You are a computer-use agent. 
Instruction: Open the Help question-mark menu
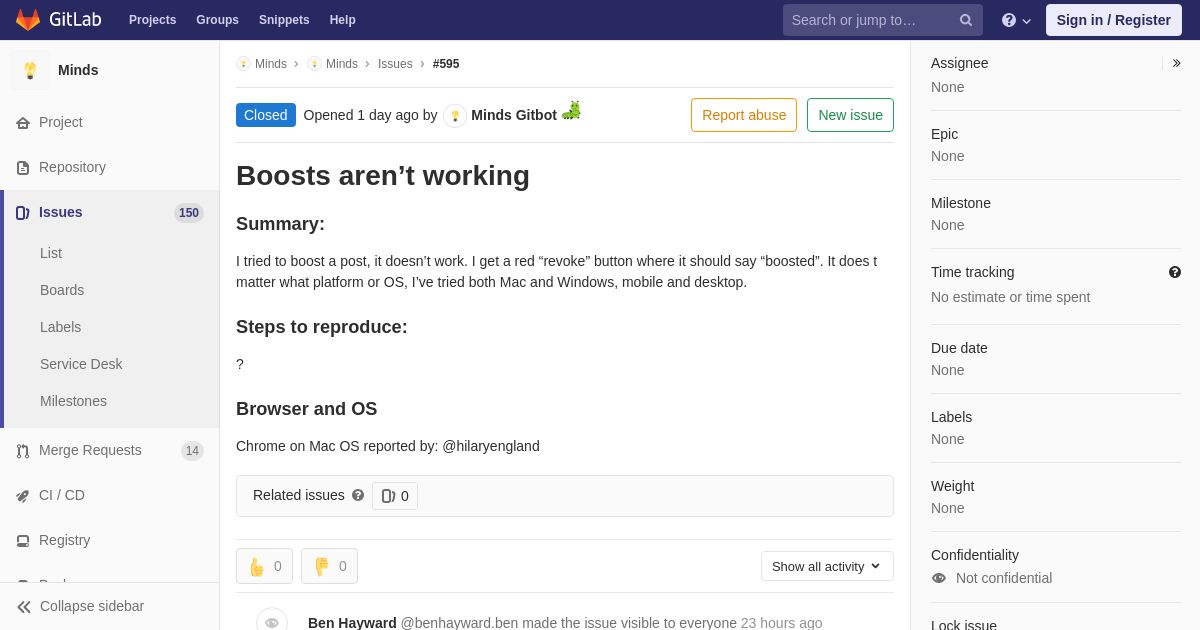[x=1016, y=20]
